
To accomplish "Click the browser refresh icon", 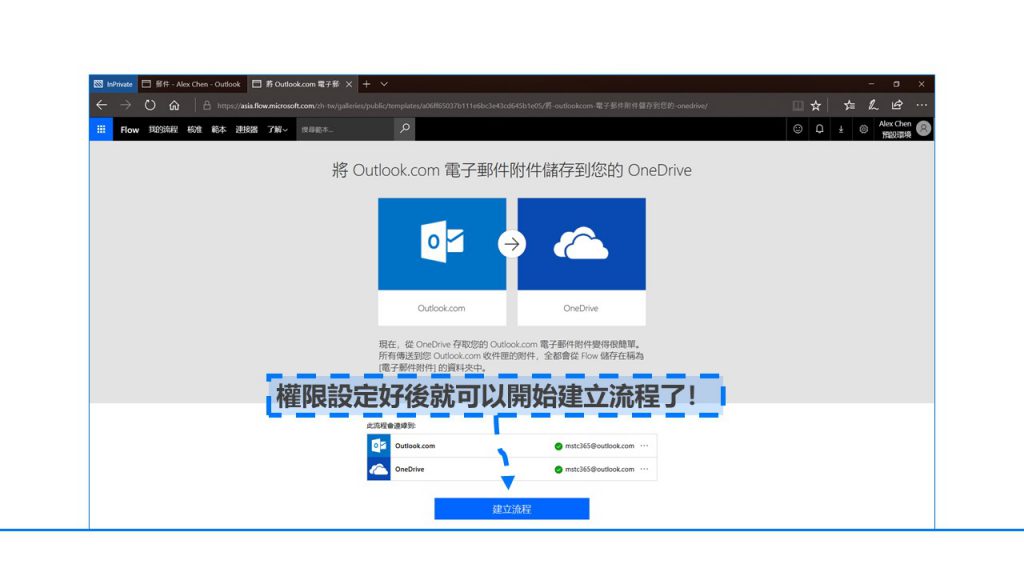I will point(150,105).
